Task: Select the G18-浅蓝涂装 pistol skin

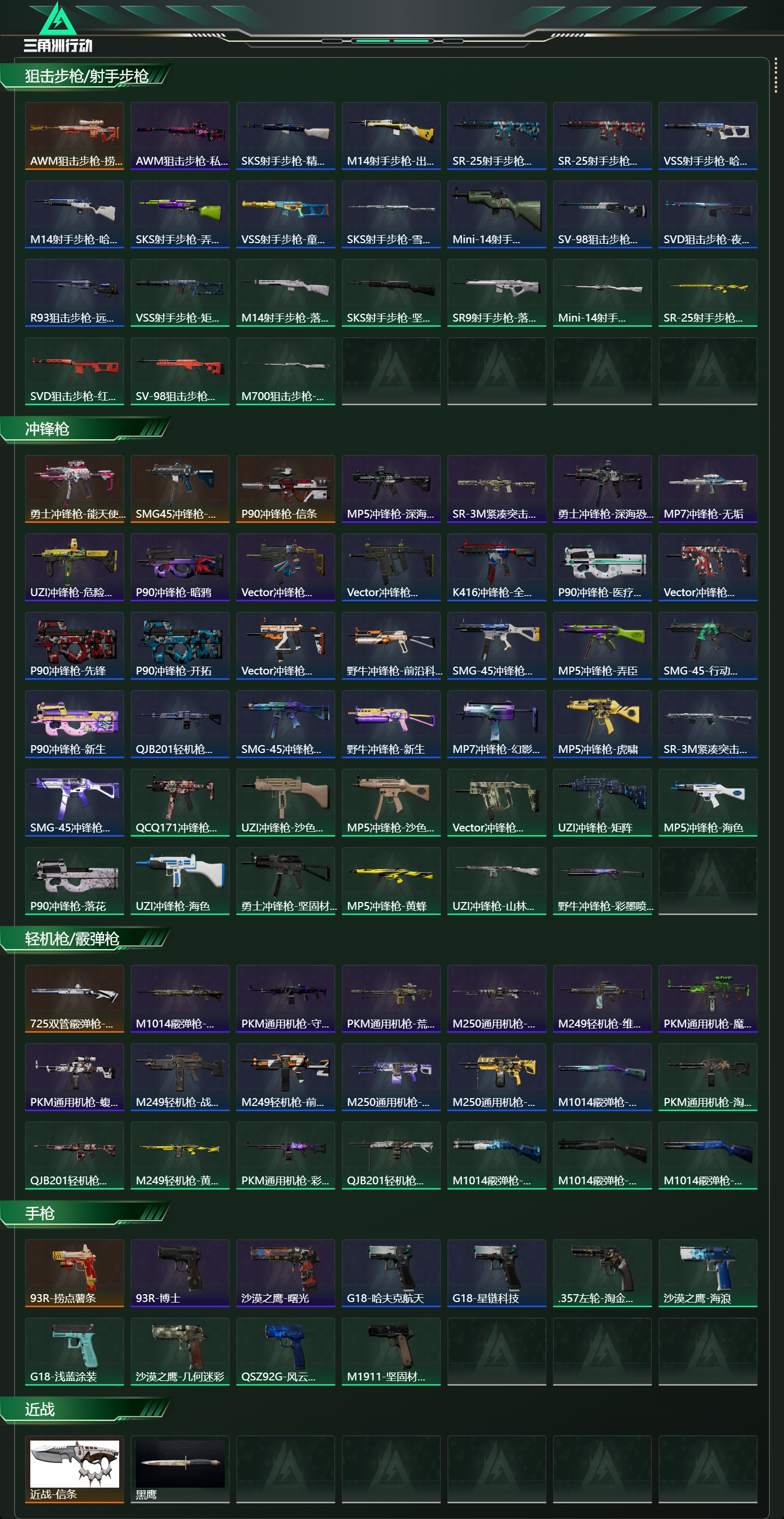Action: (x=74, y=1352)
